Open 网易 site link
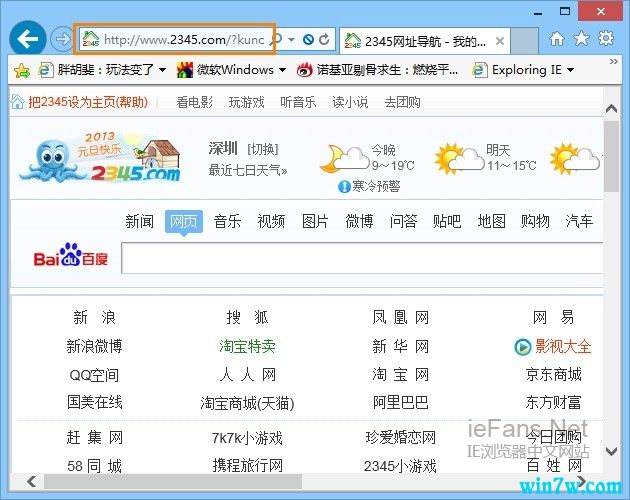 coord(553,318)
